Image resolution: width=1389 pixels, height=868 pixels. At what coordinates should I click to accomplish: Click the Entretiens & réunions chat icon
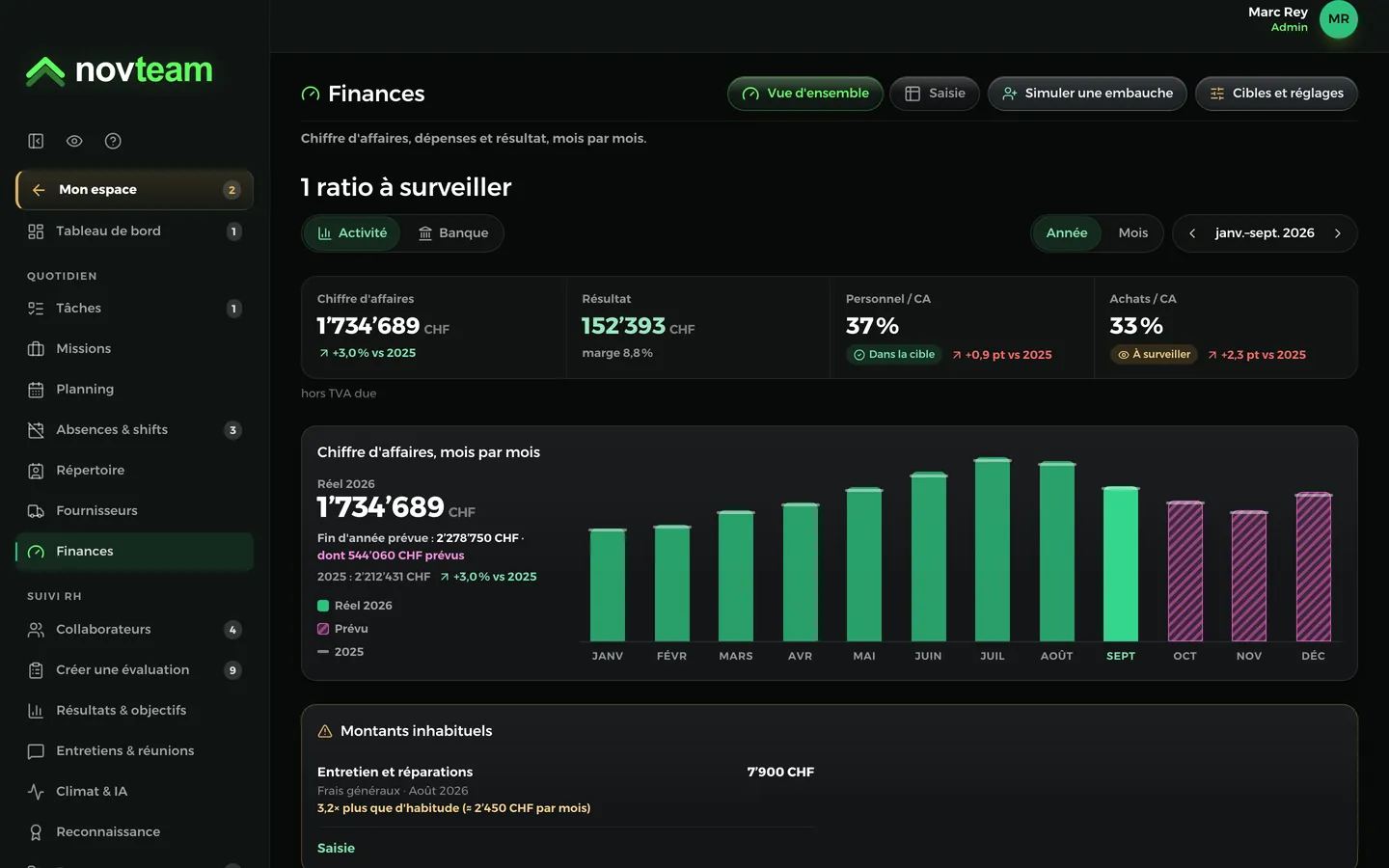(36, 751)
